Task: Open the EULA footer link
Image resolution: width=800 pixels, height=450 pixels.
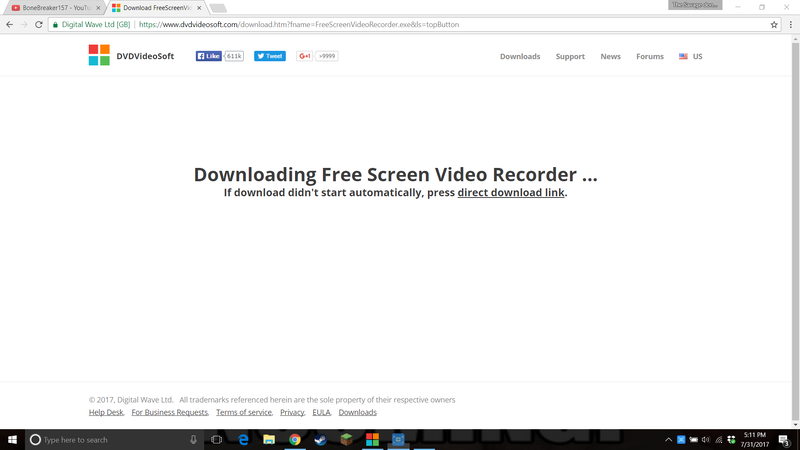Action: (321, 412)
